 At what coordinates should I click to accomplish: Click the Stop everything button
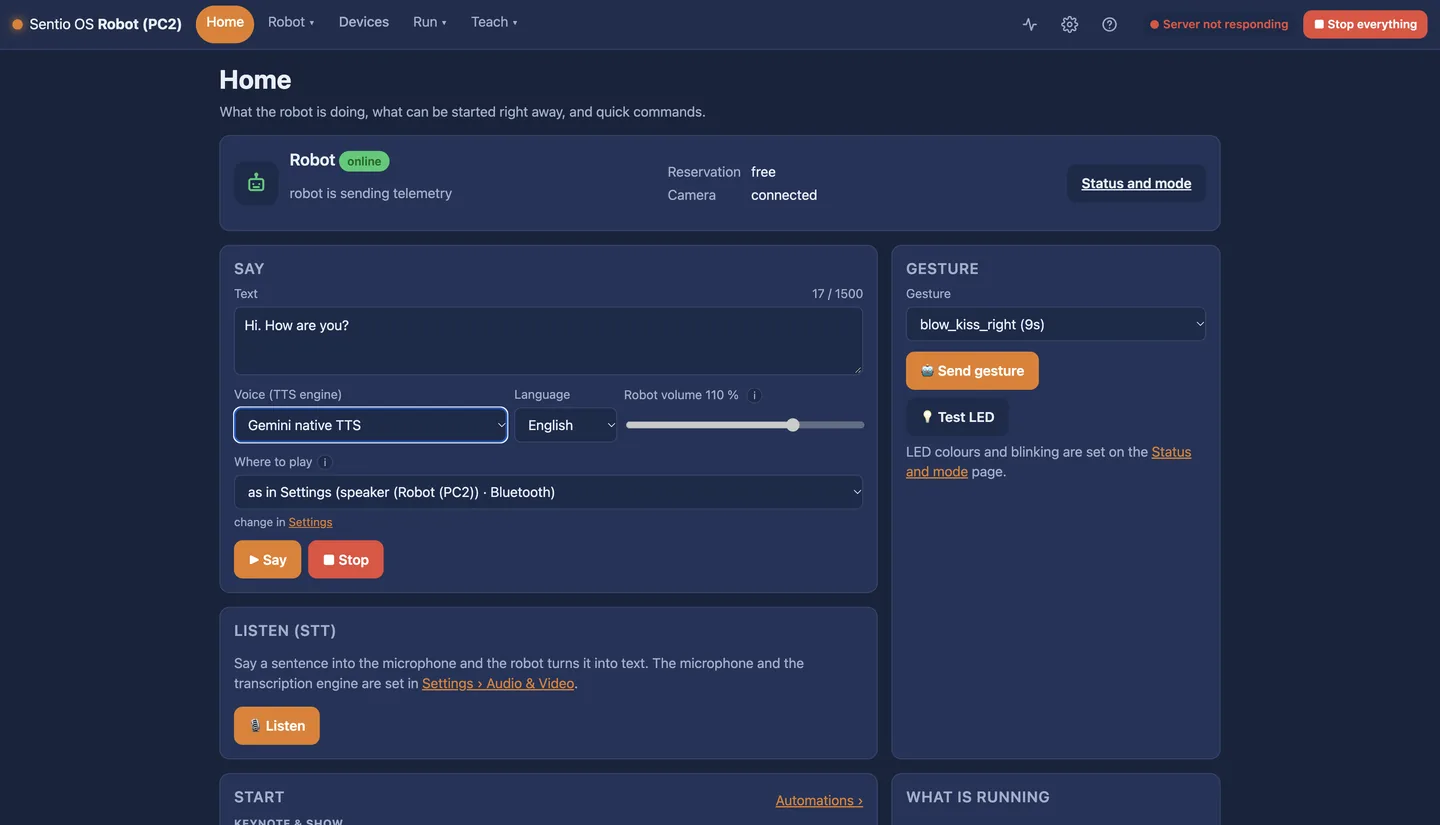(x=1365, y=24)
